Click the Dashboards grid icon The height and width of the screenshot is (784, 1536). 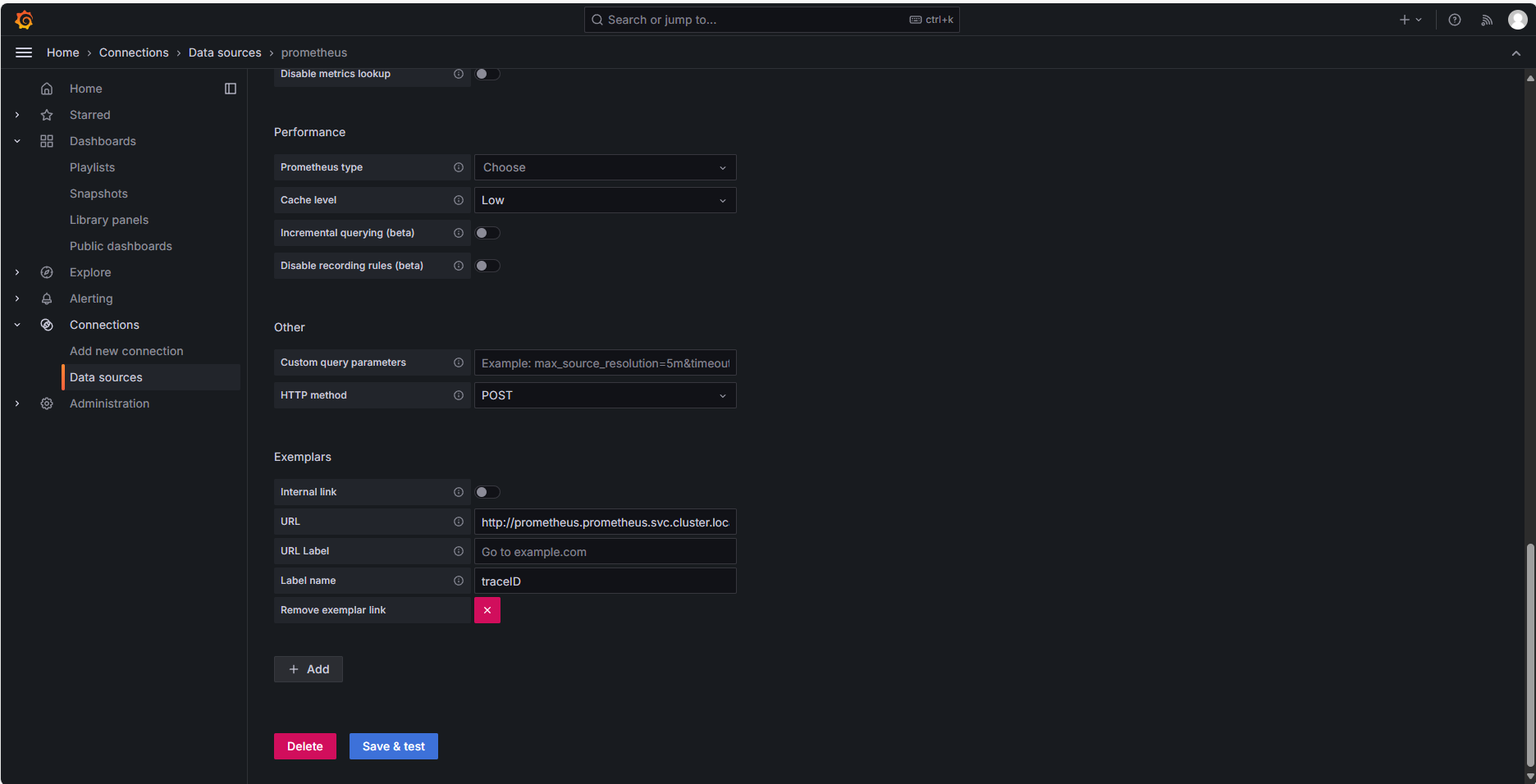point(47,141)
